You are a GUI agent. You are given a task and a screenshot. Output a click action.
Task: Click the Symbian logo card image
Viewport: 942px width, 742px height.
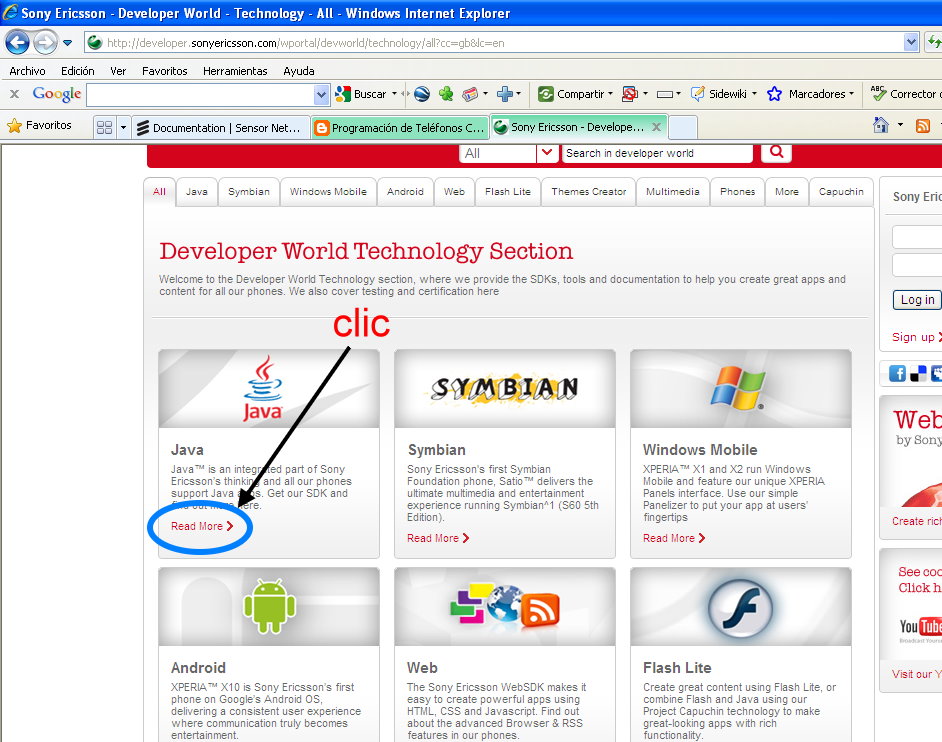pos(505,389)
